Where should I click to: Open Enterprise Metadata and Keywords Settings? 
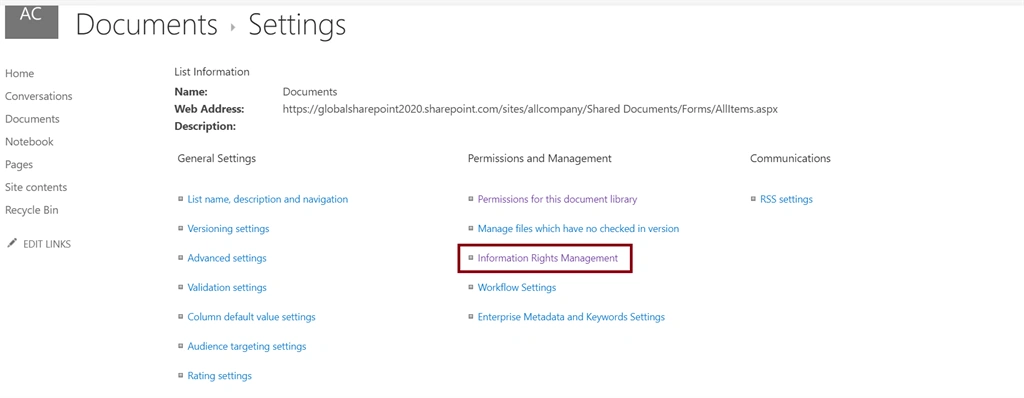[571, 317]
